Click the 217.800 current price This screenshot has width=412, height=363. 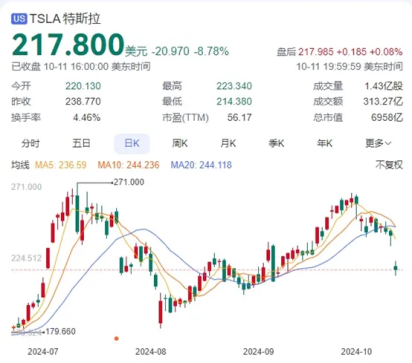tap(68, 44)
